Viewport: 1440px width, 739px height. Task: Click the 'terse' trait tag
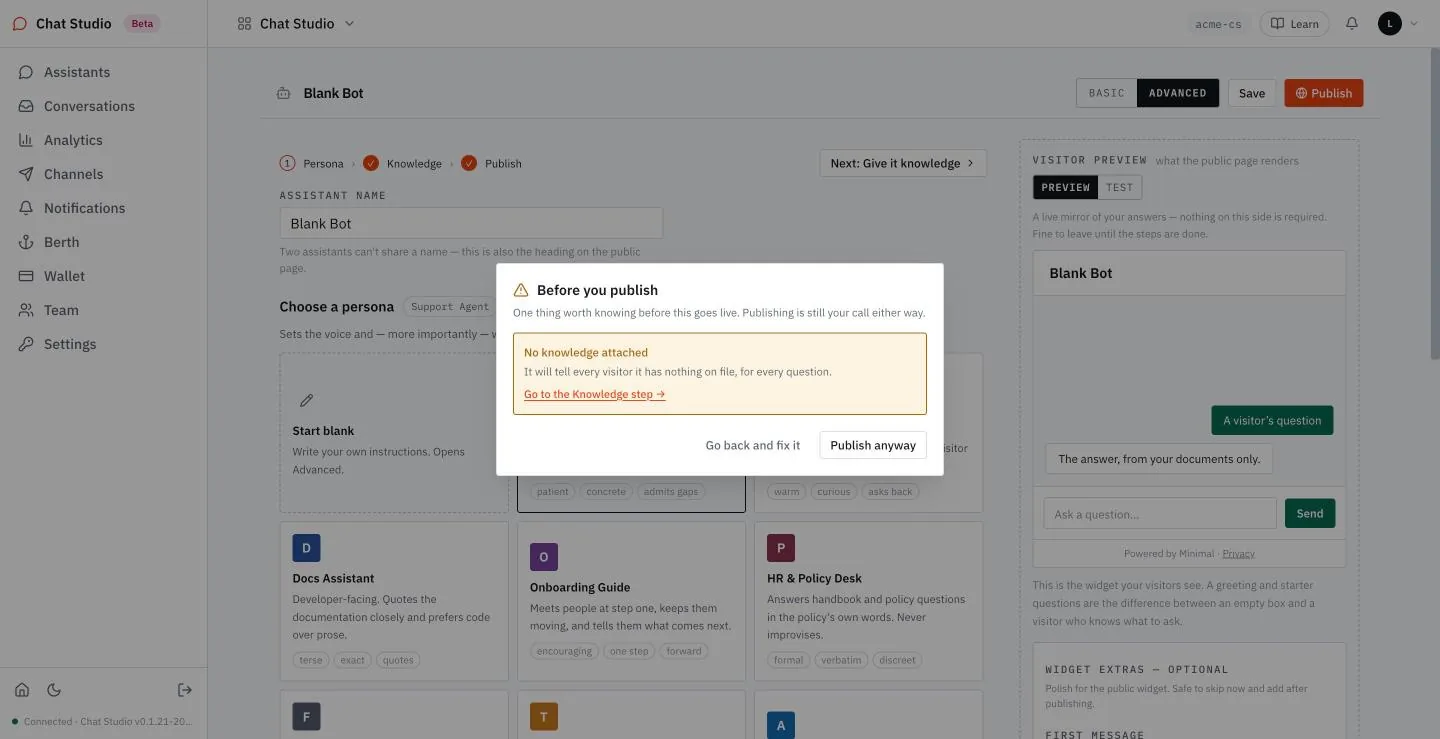(x=311, y=660)
